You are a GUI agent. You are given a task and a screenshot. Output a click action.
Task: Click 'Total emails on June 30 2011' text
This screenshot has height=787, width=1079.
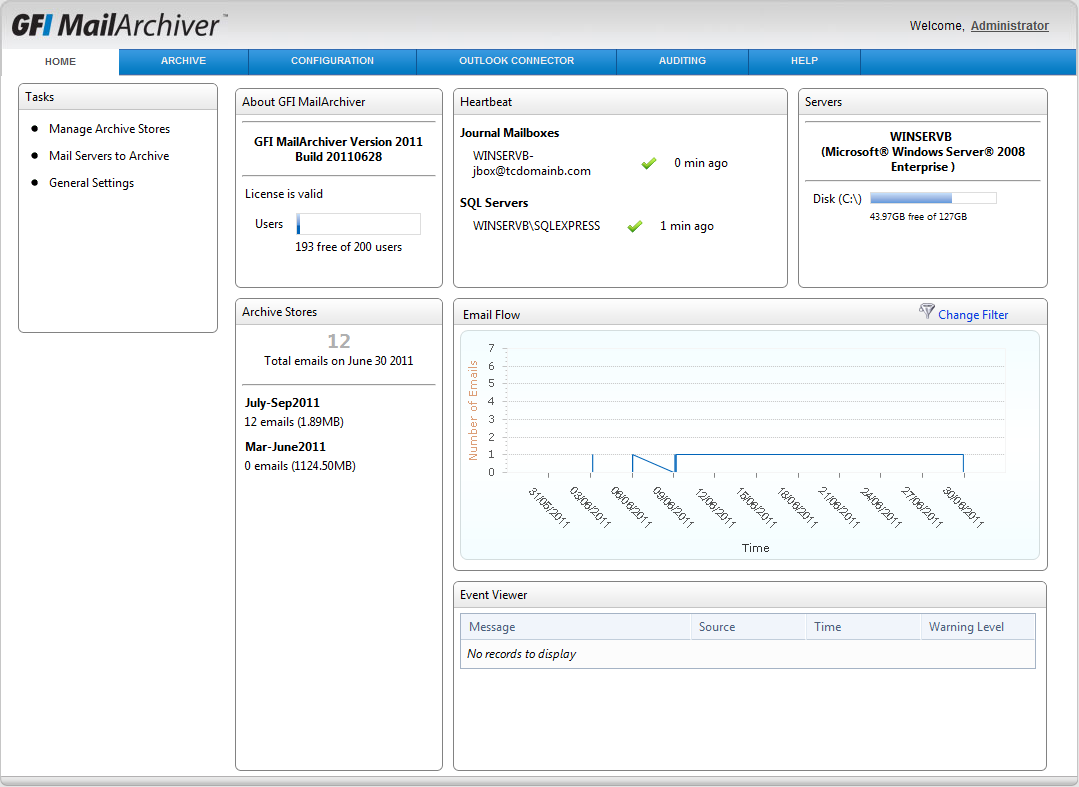click(x=339, y=360)
